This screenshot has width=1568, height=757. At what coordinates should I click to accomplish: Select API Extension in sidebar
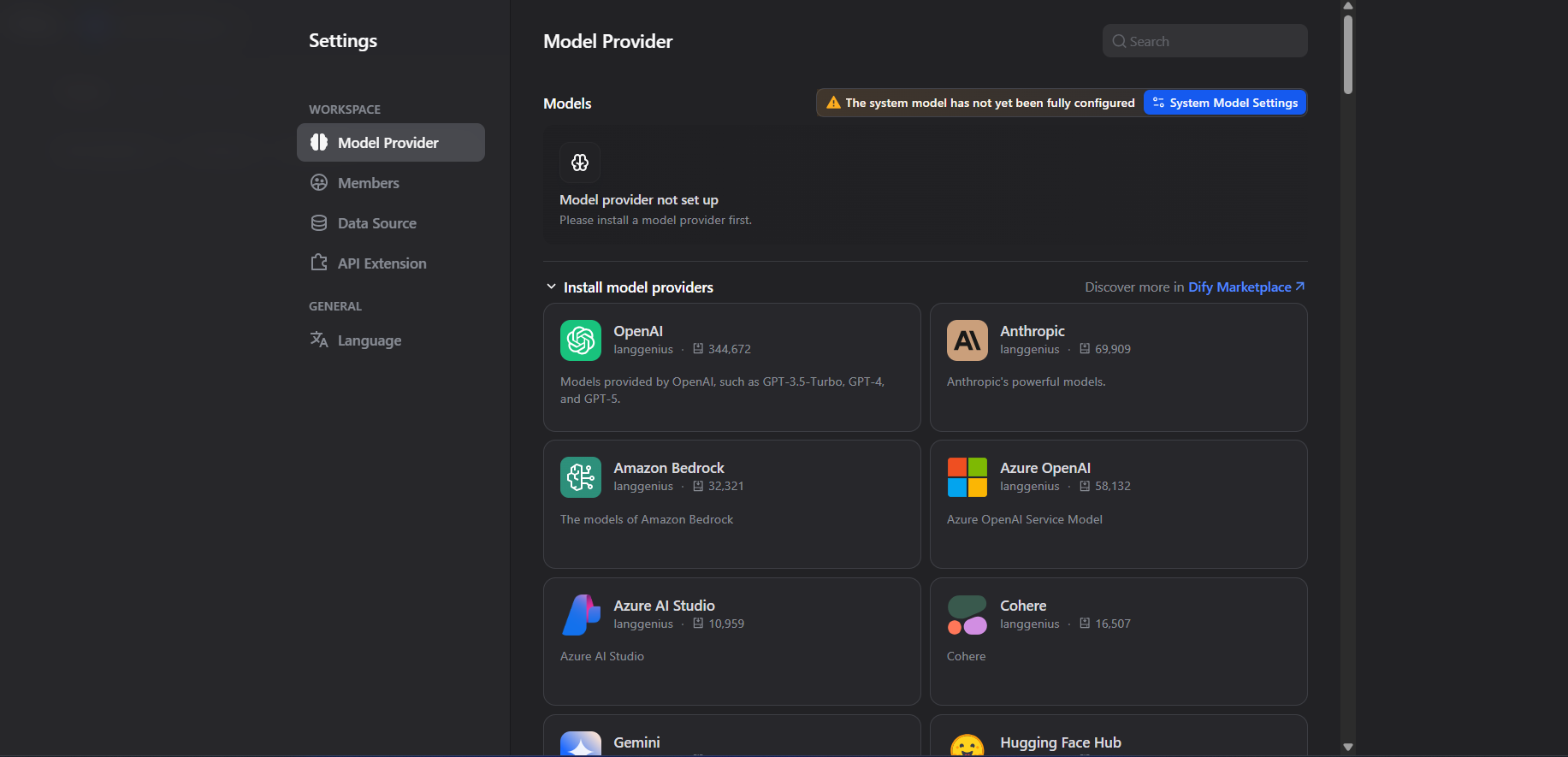pyautogui.click(x=382, y=263)
